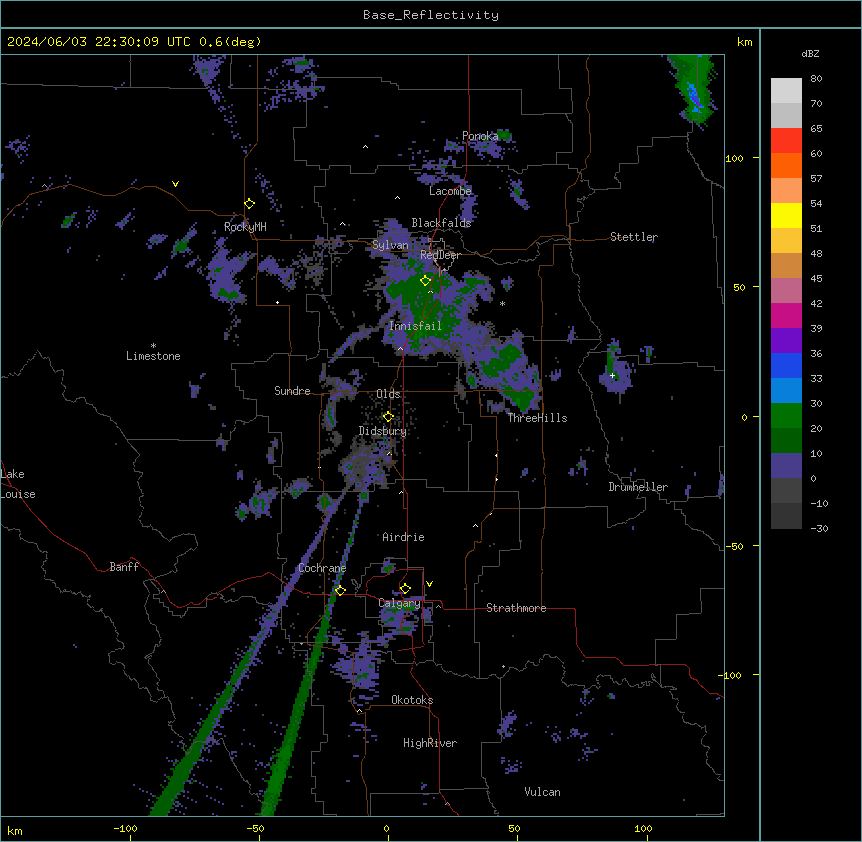Image resolution: width=862 pixels, height=842 pixels.
Task: Click the Olds label
Action: tap(388, 394)
